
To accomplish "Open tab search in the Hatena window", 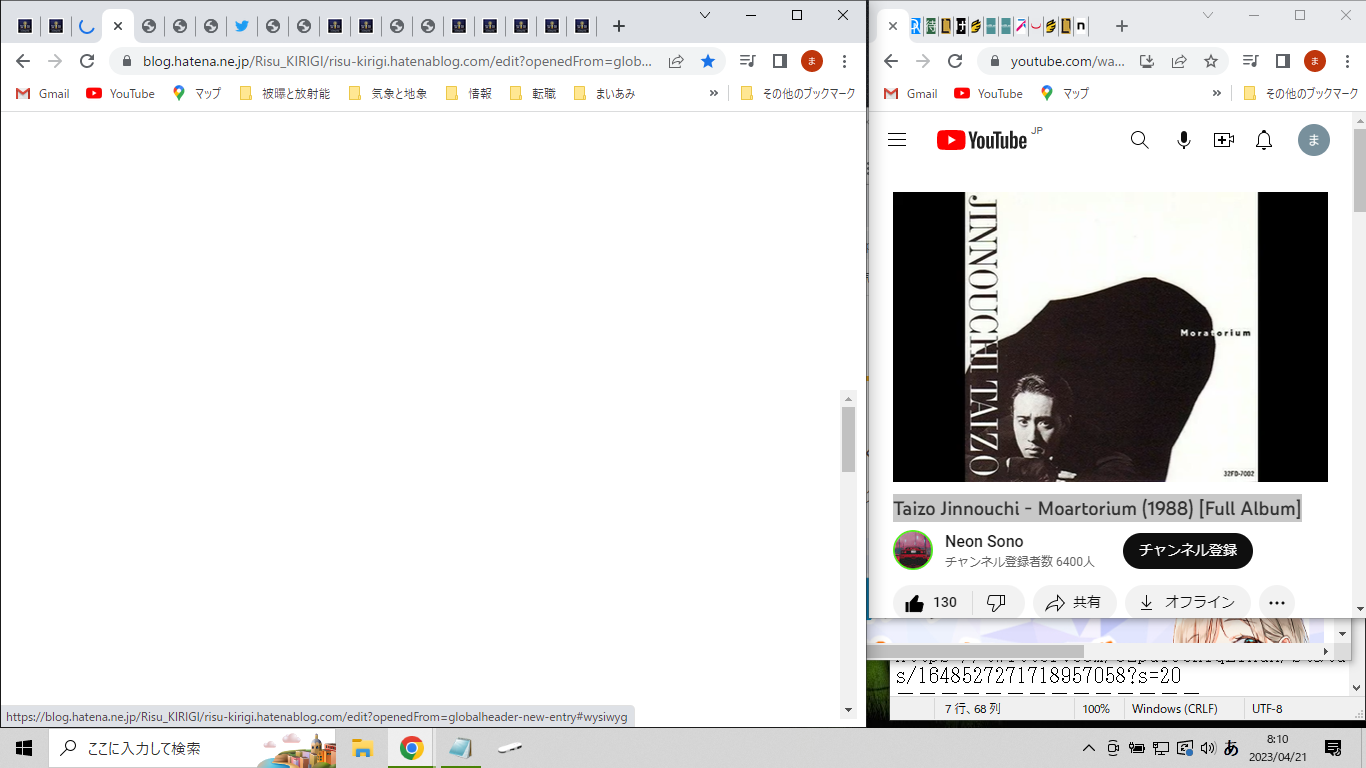I will click(705, 15).
